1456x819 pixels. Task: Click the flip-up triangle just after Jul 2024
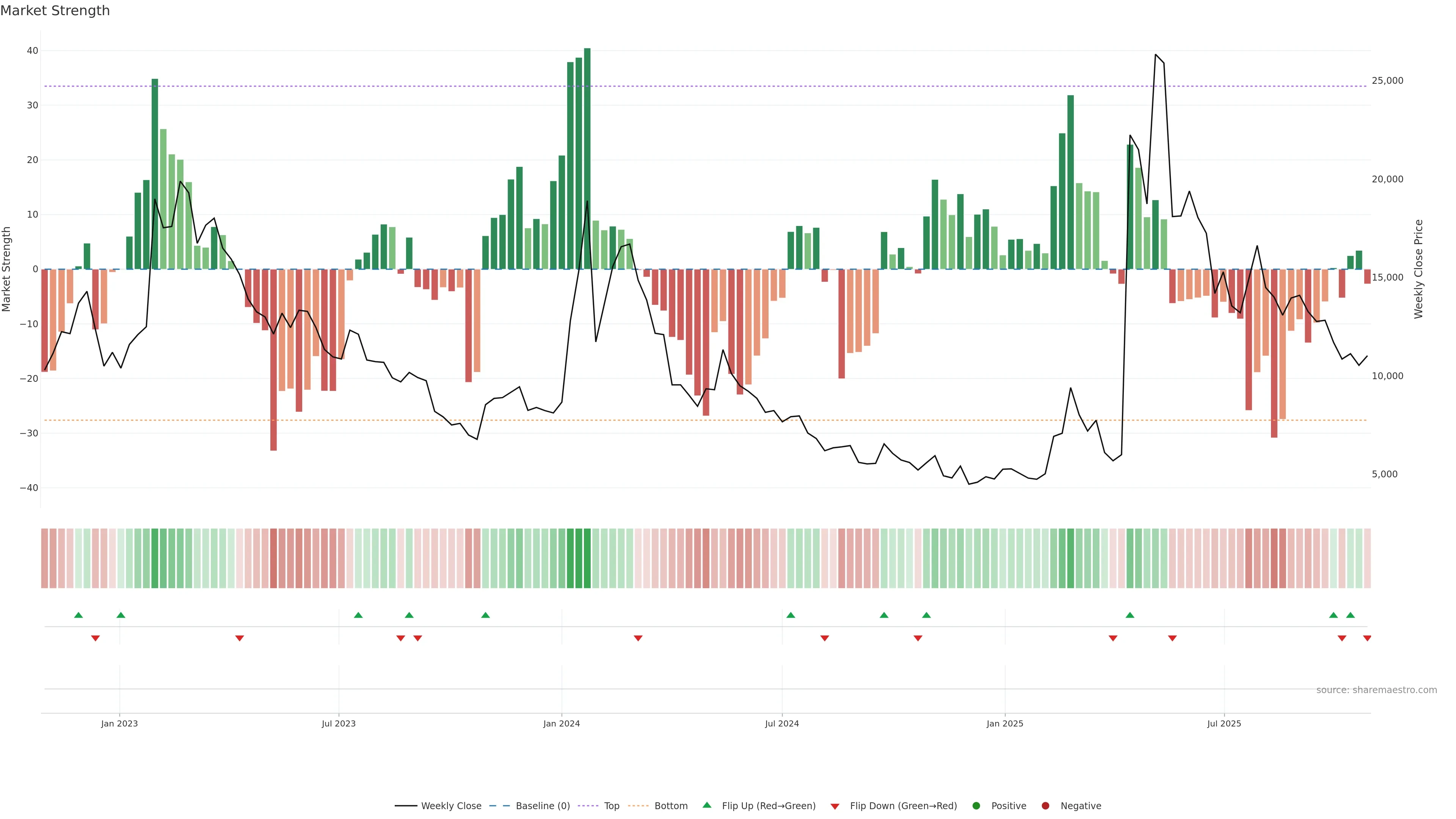(x=791, y=615)
